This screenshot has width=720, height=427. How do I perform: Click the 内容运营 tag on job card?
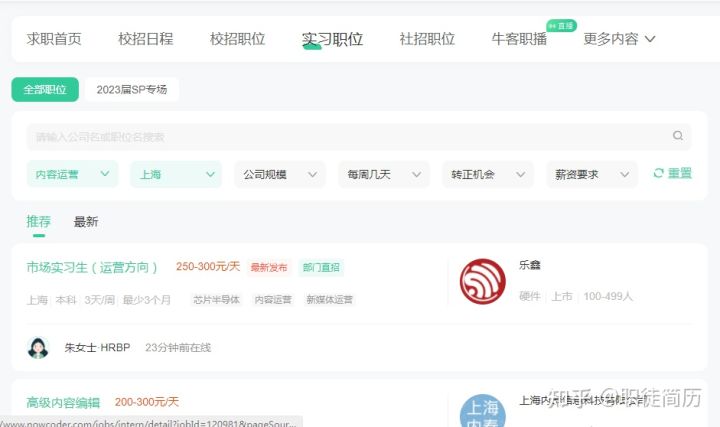[x=273, y=300]
